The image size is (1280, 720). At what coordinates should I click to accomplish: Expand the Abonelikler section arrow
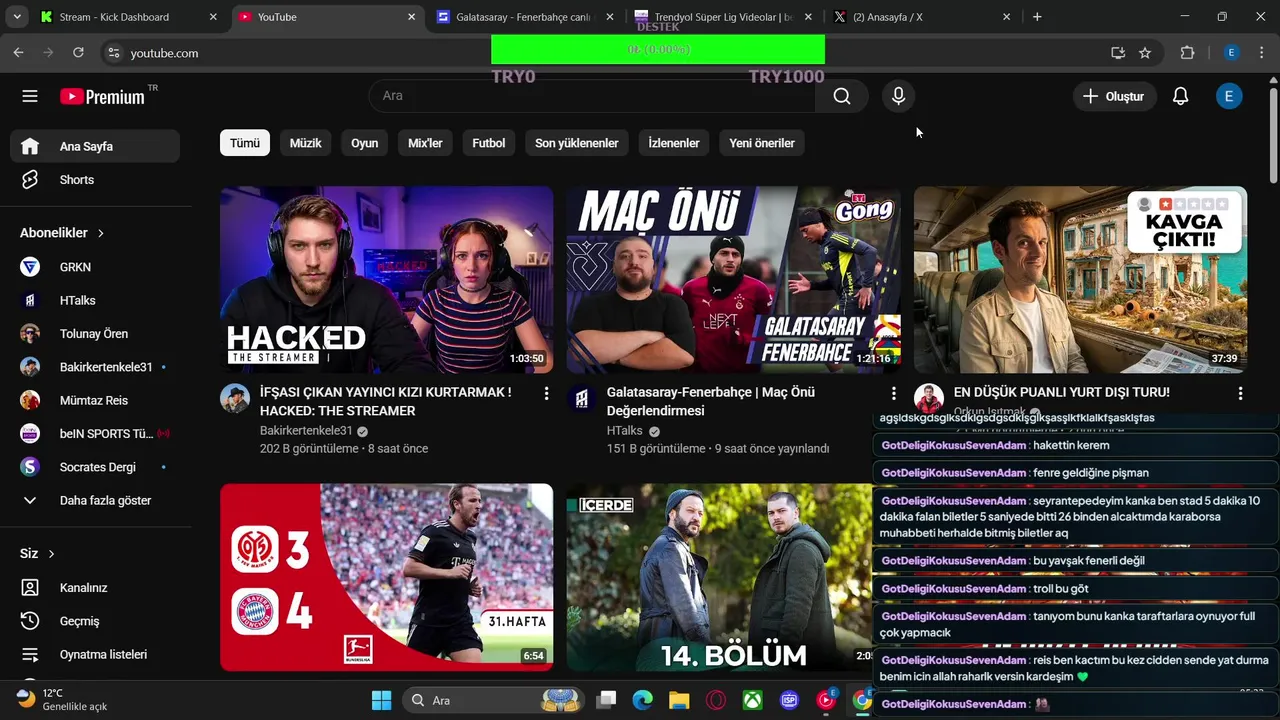[101, 233]
